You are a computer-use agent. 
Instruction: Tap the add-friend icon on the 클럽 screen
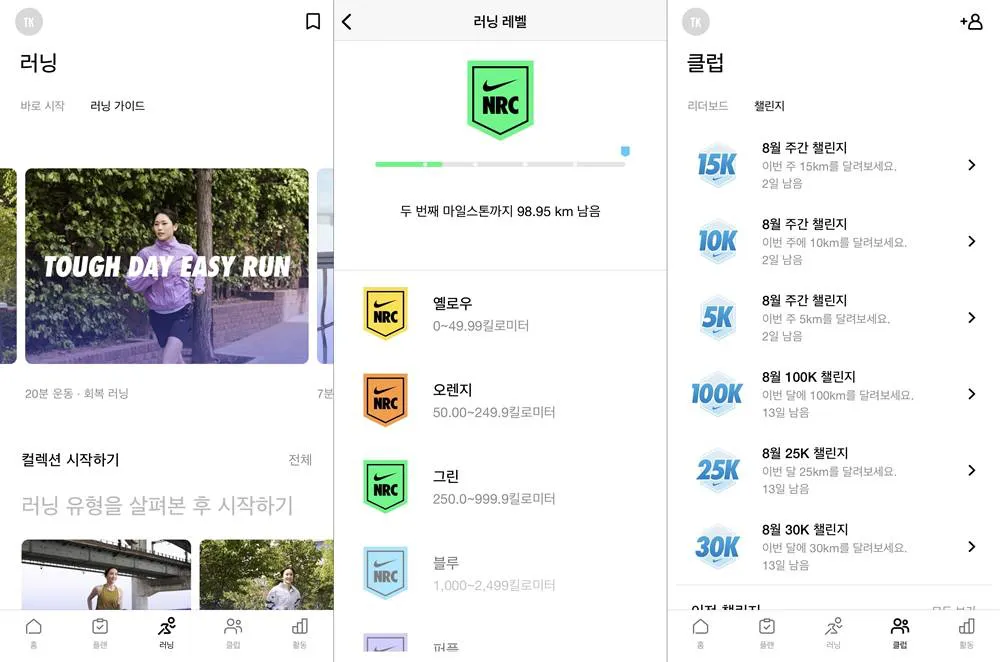[x=970, y=20]
